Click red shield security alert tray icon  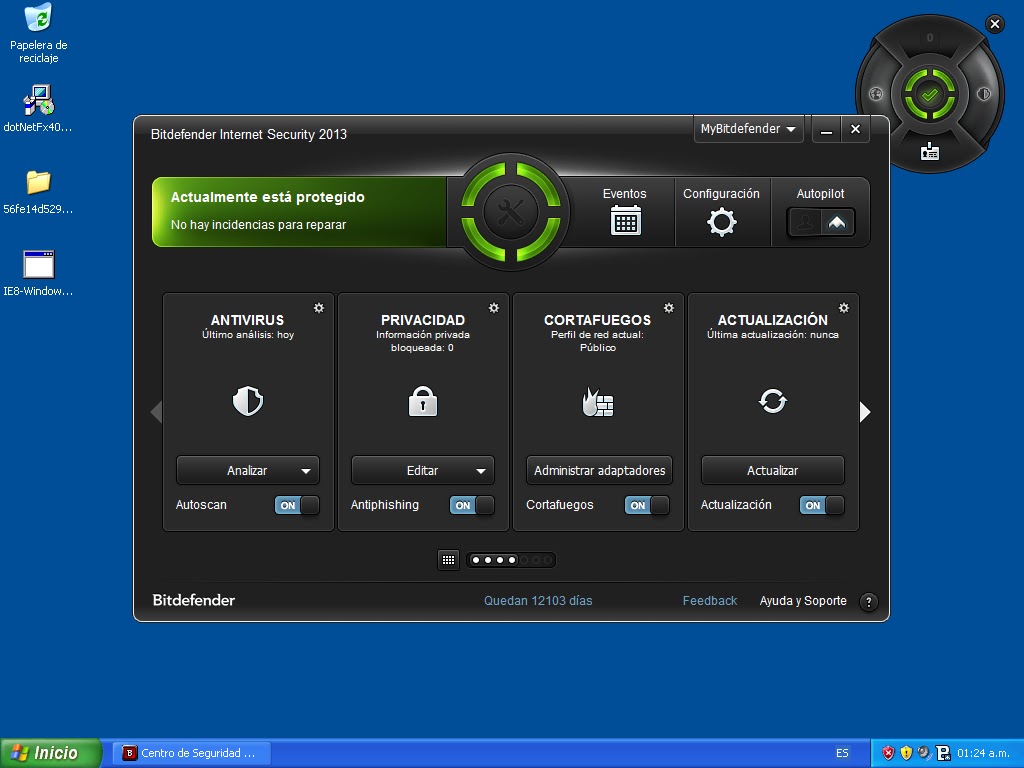click(888, 753)
